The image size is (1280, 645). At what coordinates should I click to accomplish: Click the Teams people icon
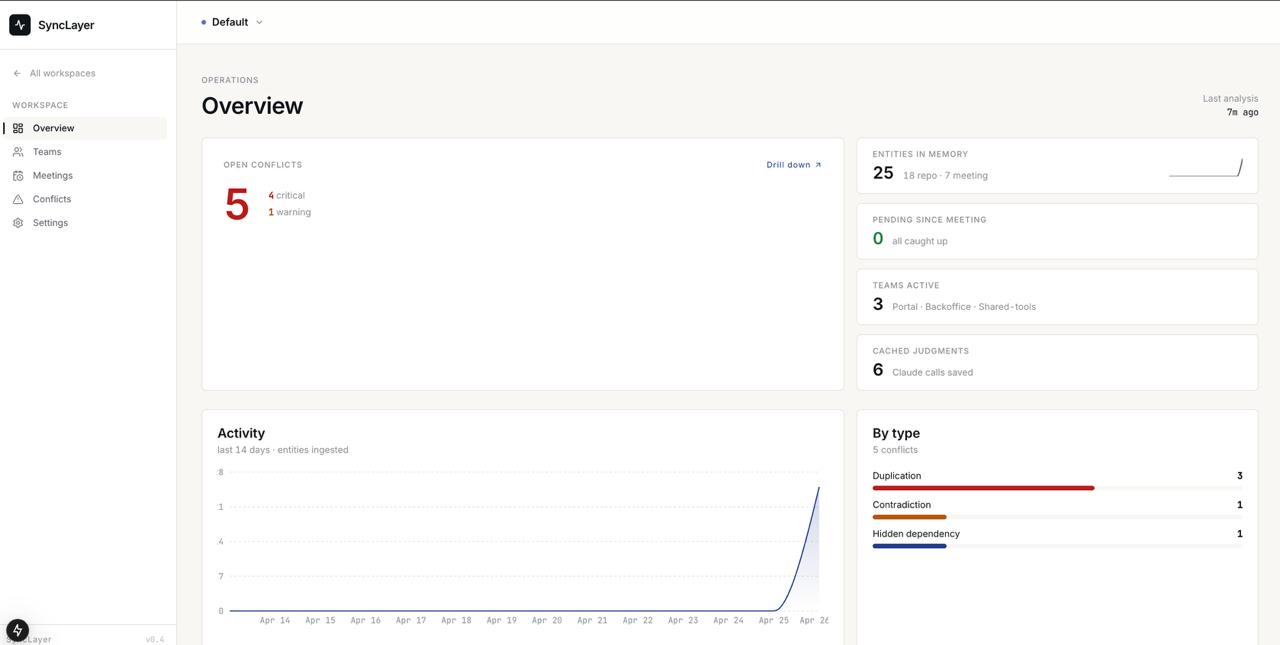pos(18,152)
